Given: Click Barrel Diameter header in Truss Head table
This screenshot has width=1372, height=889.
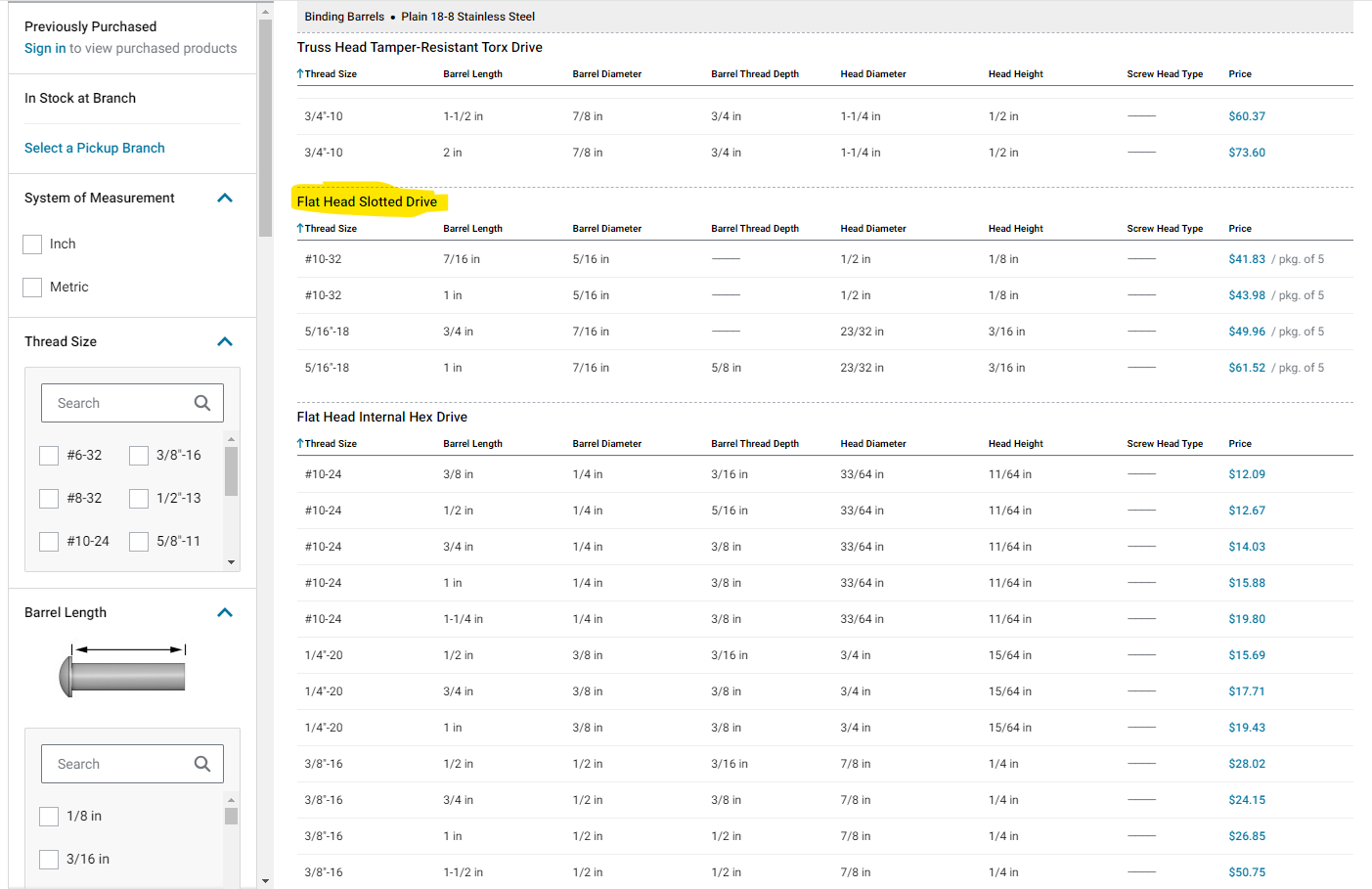Looking at the screenshot, I should (607, 74).
